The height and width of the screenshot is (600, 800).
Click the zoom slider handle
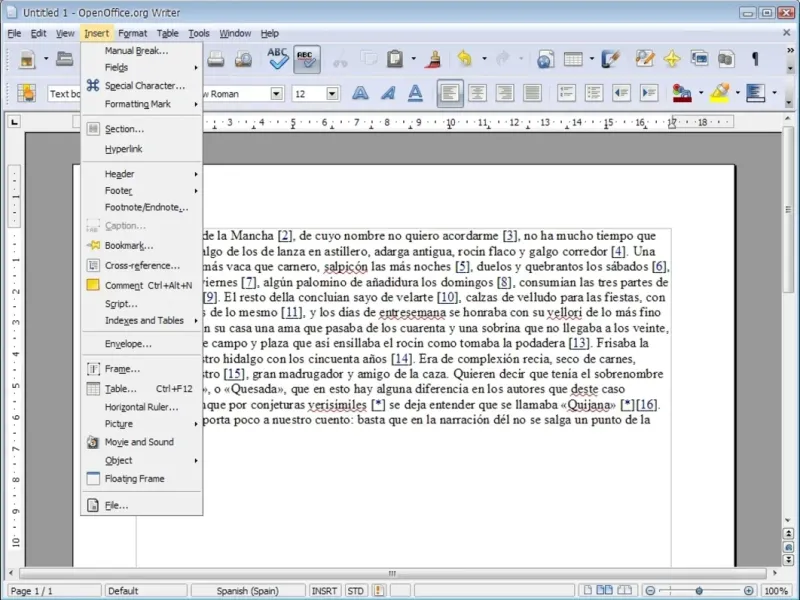coord(699,590)
